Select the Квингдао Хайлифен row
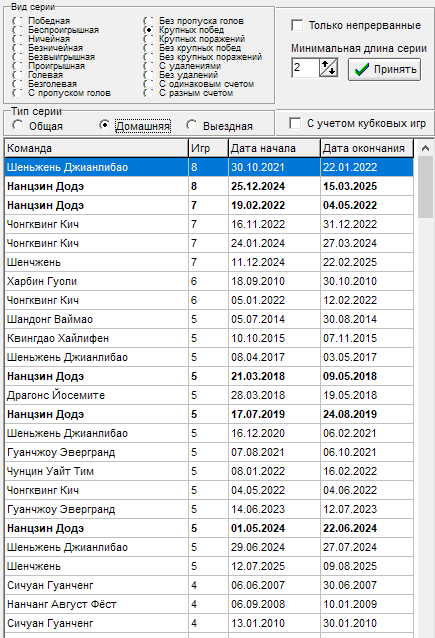 pyautogui.click(x=209, y=338)
